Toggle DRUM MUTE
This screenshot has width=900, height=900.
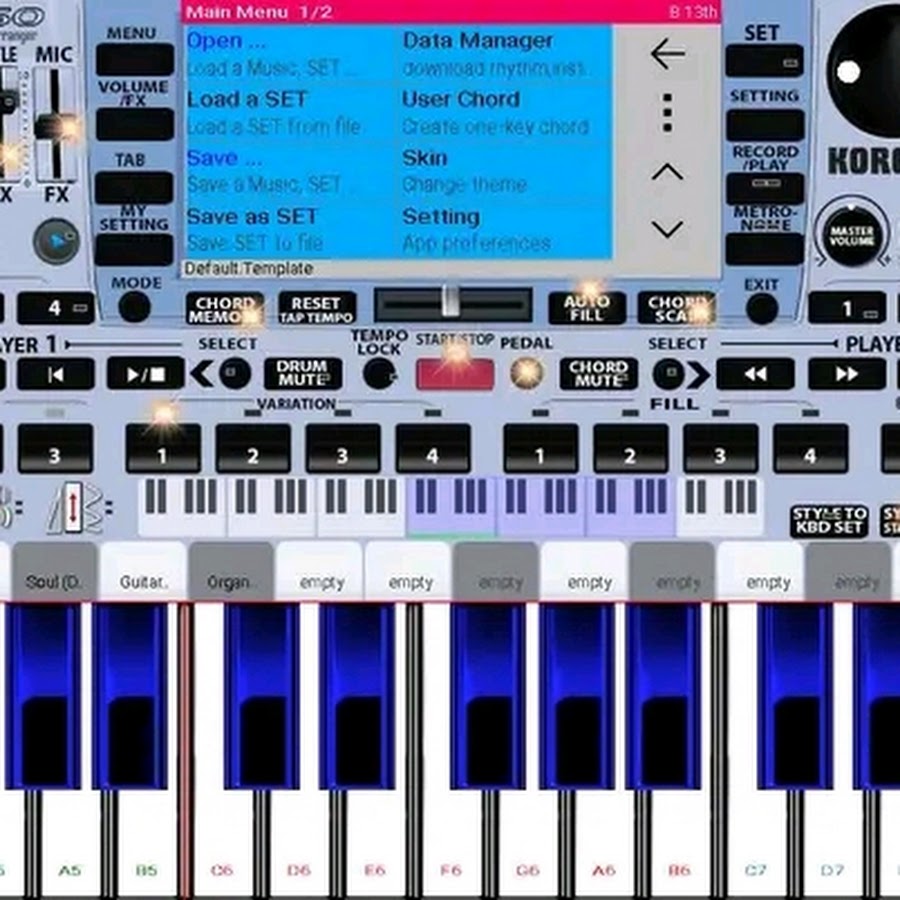[x=303, y=374]
